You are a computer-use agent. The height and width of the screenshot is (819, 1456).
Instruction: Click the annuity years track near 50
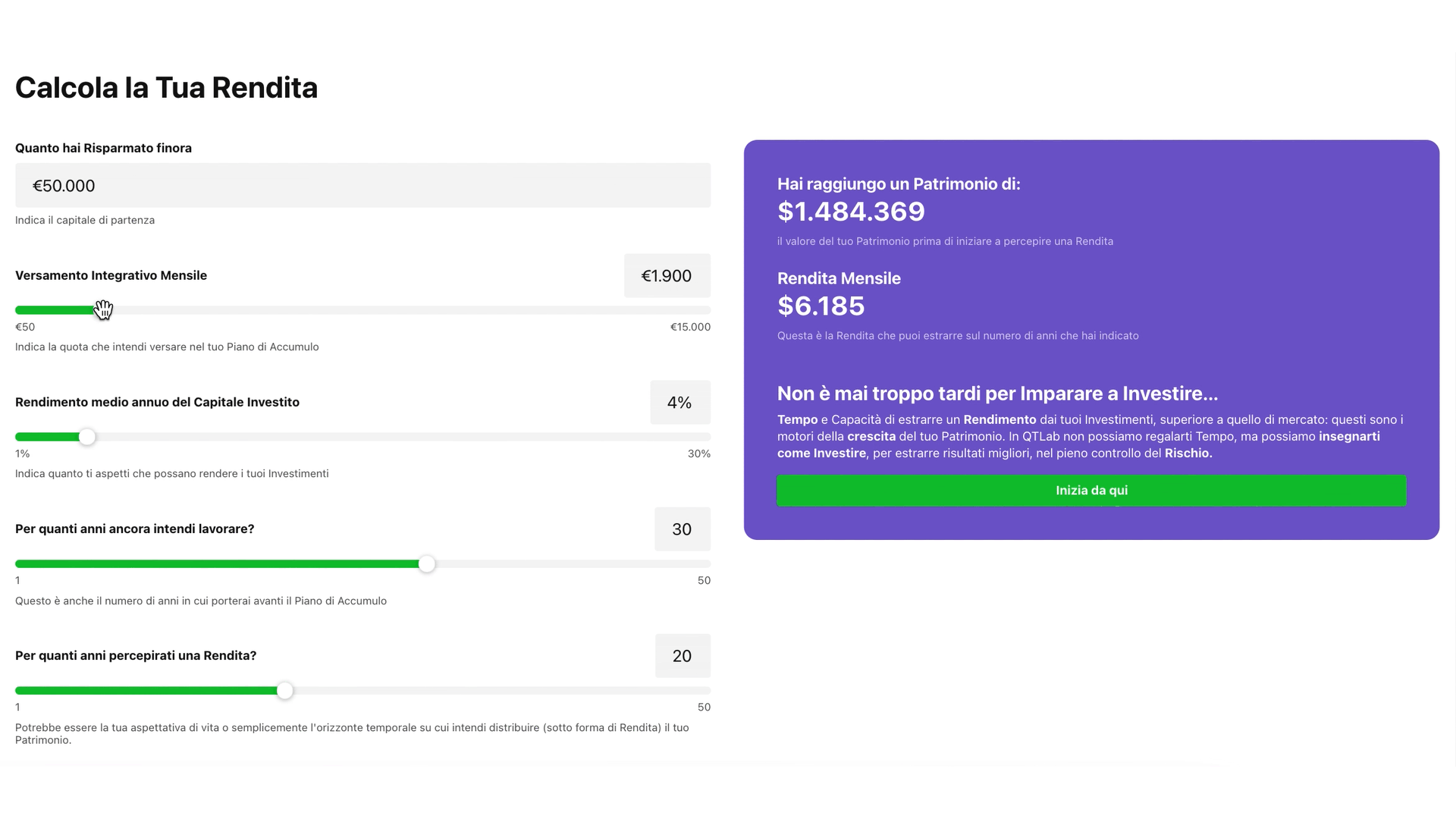(x=696, y=691)
